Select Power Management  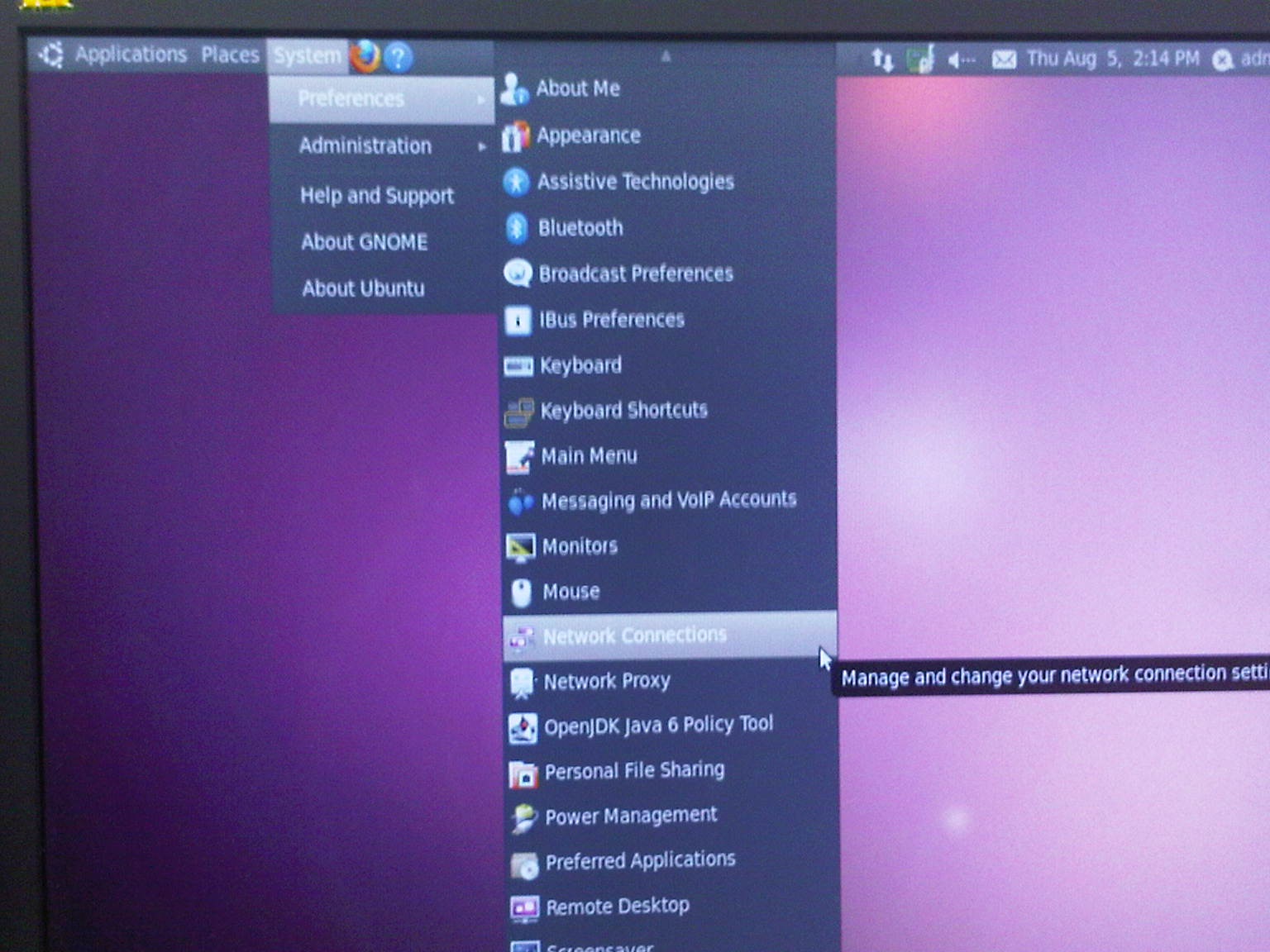point(671,816)
